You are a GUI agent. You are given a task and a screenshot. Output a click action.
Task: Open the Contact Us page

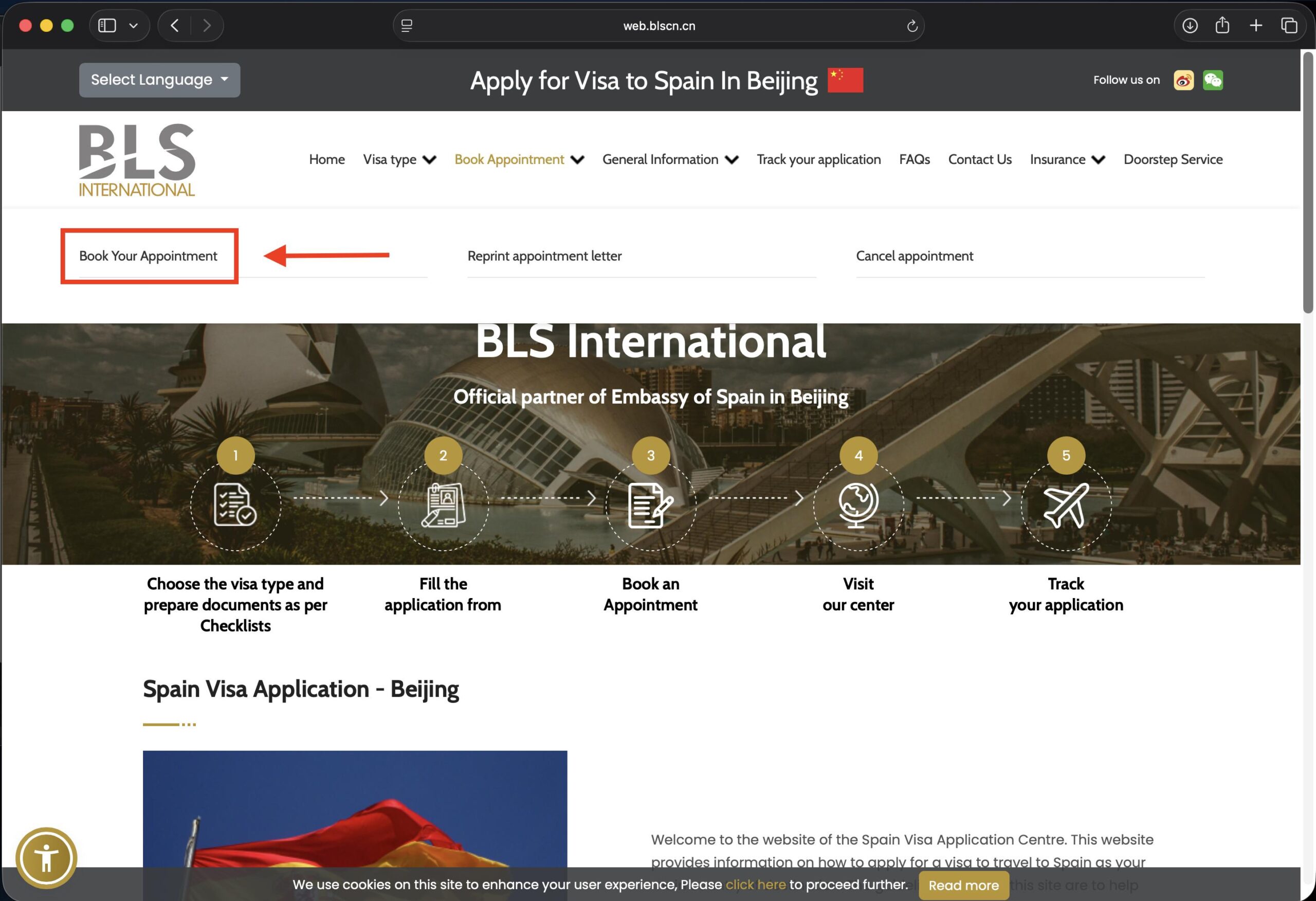pos(980,160)
